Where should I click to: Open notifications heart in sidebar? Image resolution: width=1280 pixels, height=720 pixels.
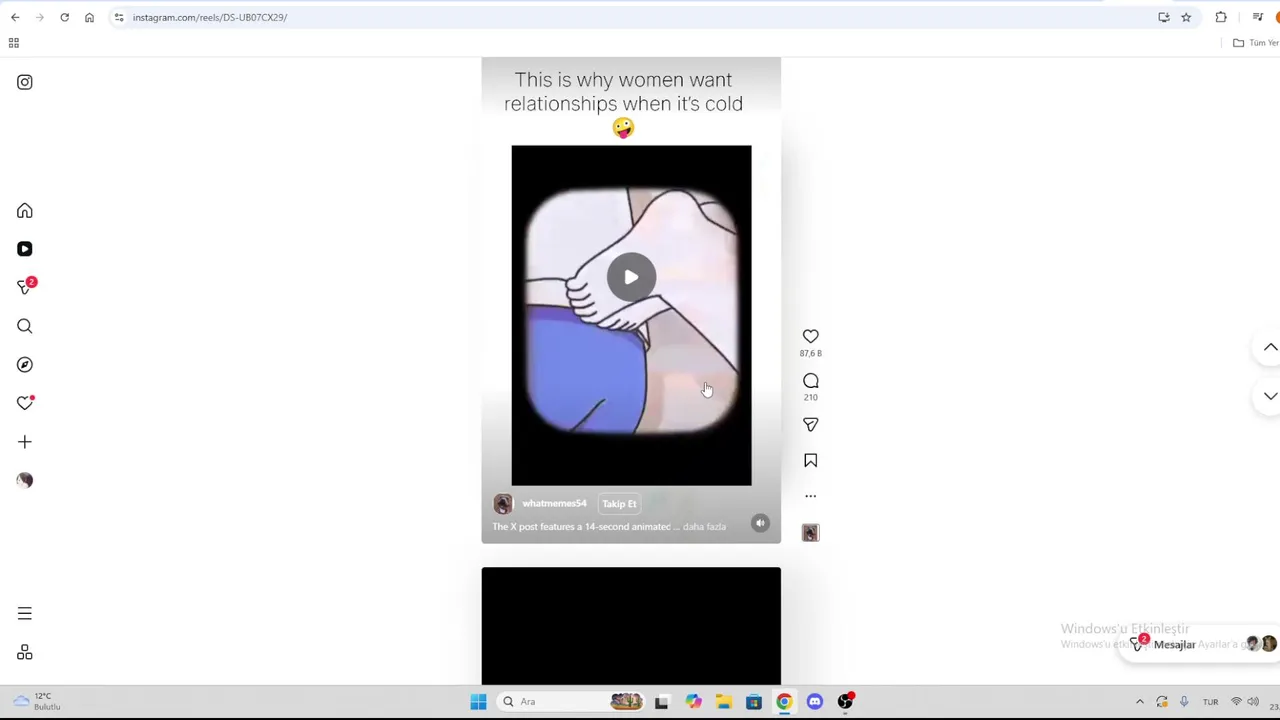pyautogui.click(x=25, y=403)
